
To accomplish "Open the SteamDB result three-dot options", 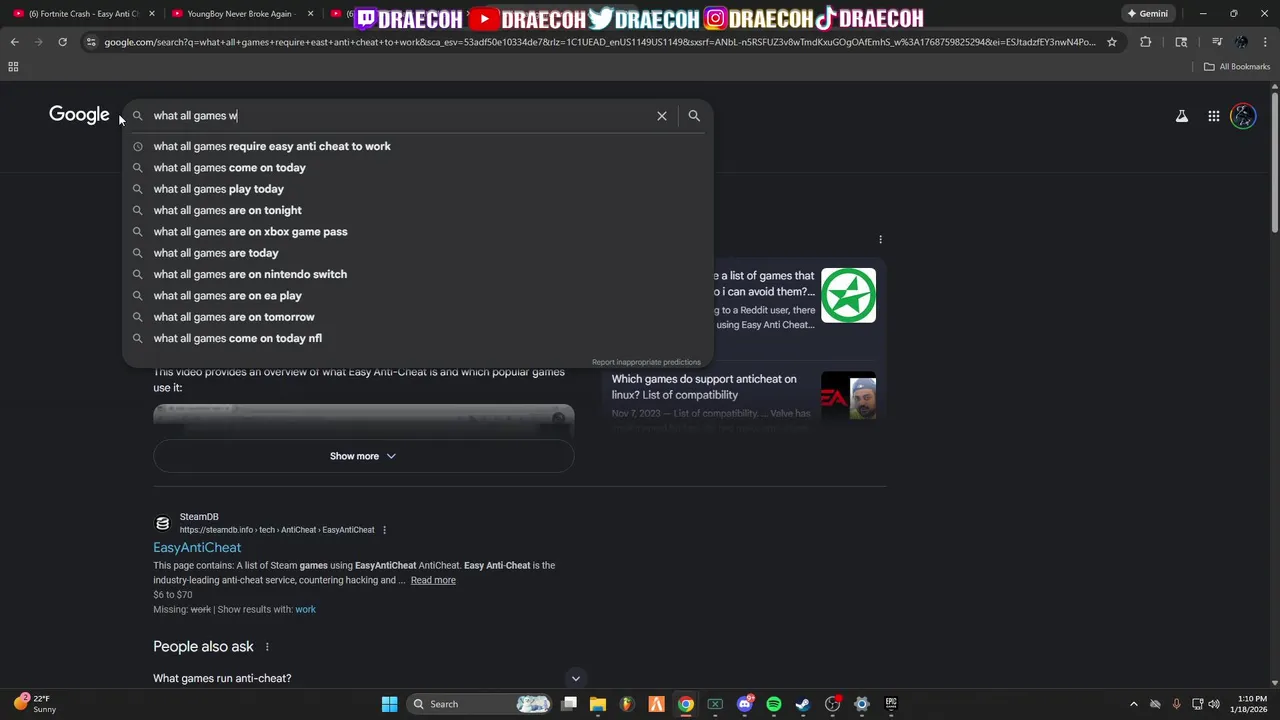I will (384, 530).
